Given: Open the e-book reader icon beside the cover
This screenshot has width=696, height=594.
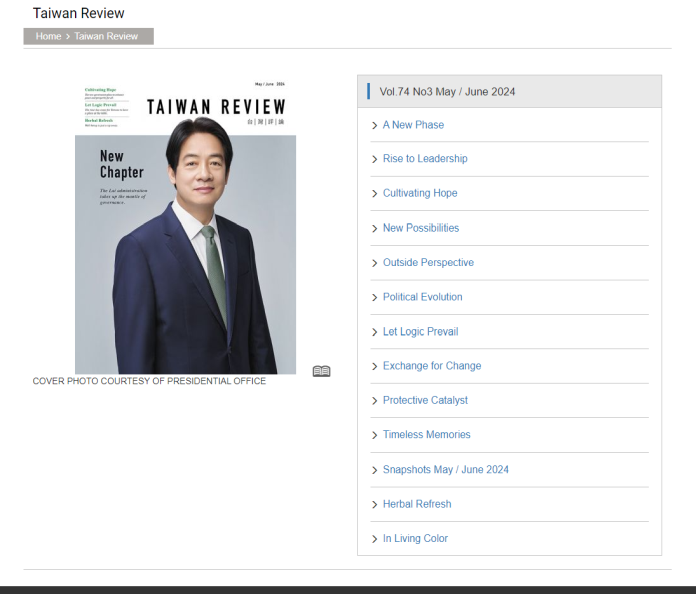Looking at the screenshot, I should (321, 371).
